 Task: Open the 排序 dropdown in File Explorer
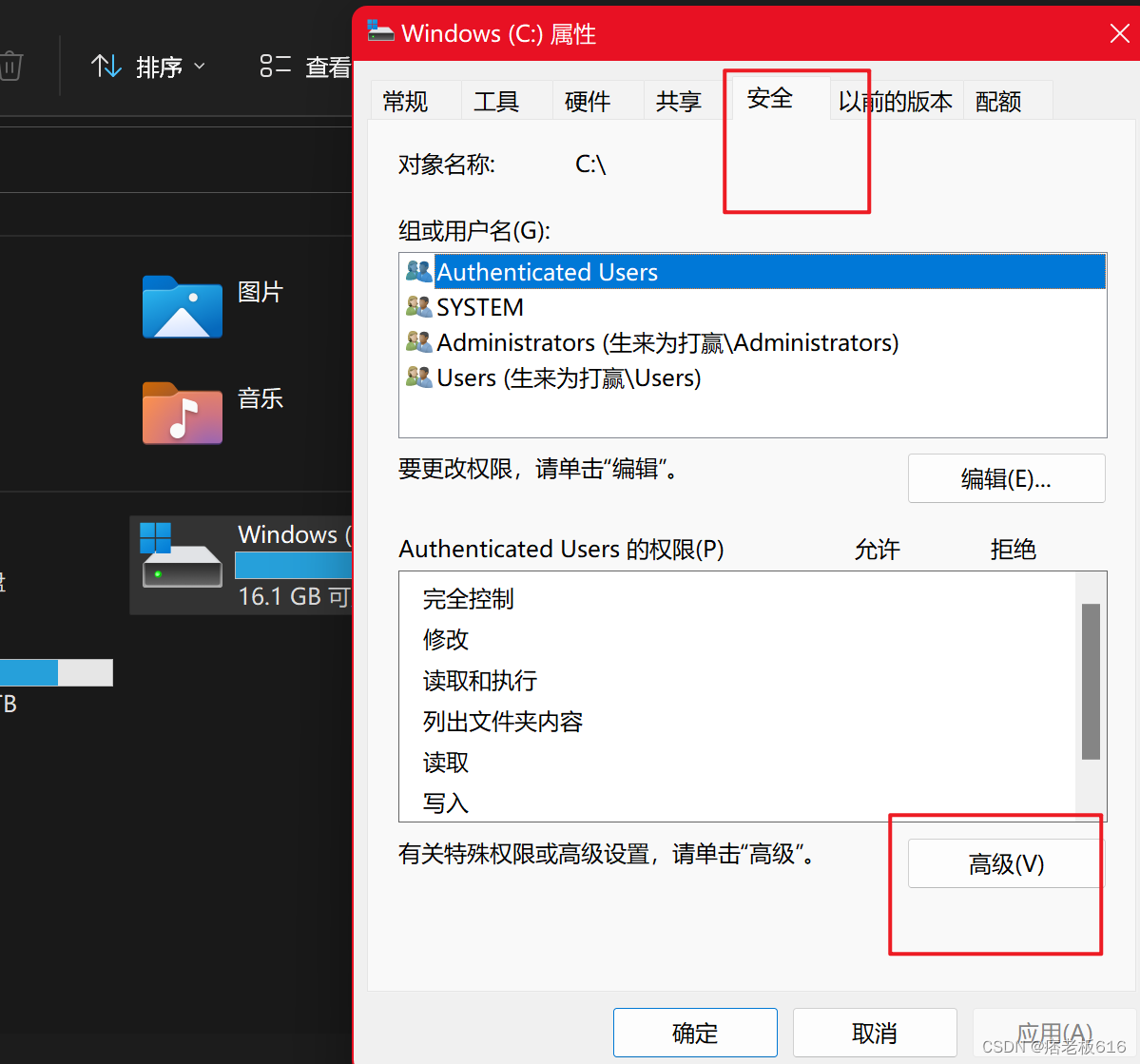coord(149,68)
